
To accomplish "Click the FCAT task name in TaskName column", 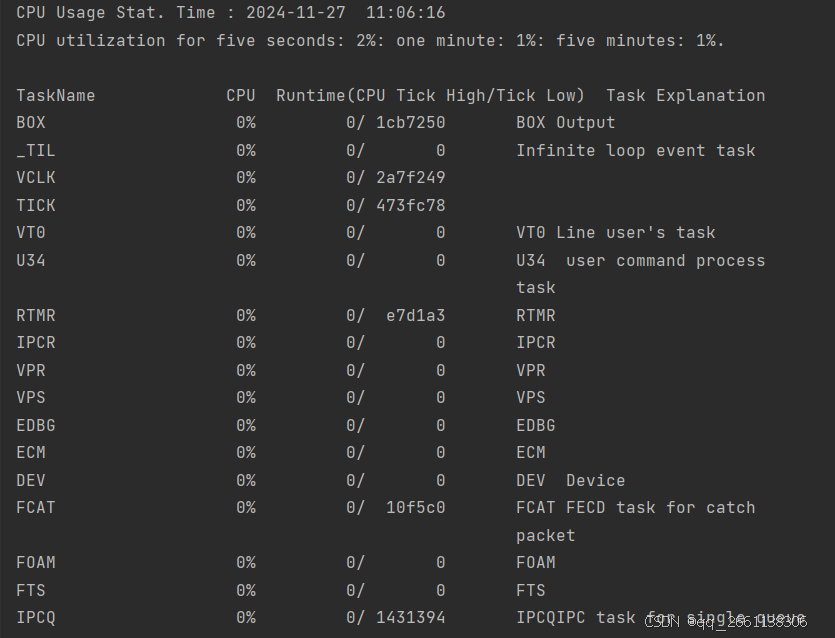I will [x=36, y=508].
